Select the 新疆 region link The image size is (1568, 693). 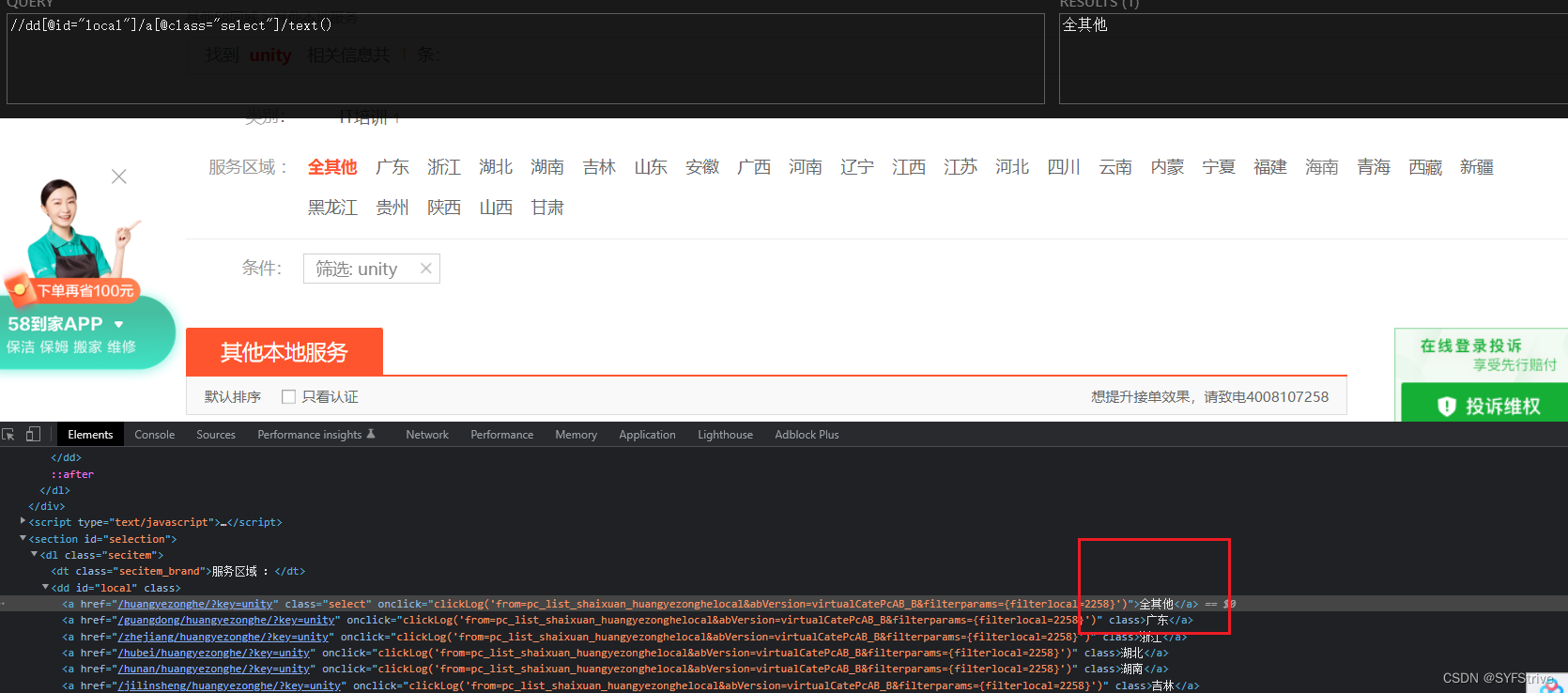pyautogui.click(x=1477, y=167)
